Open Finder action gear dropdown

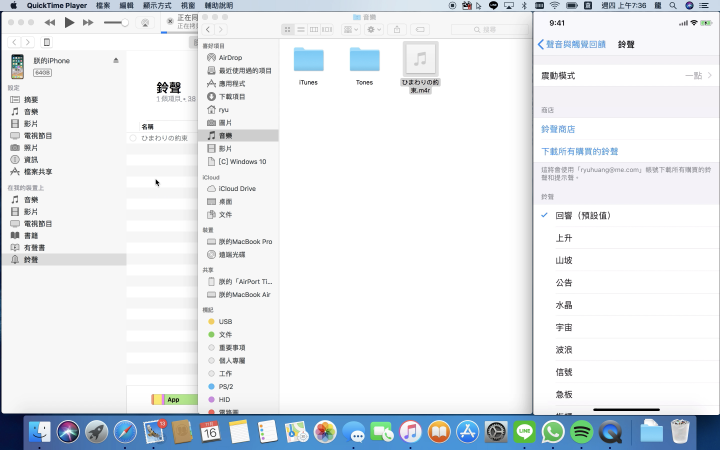[x=373, y=29]
